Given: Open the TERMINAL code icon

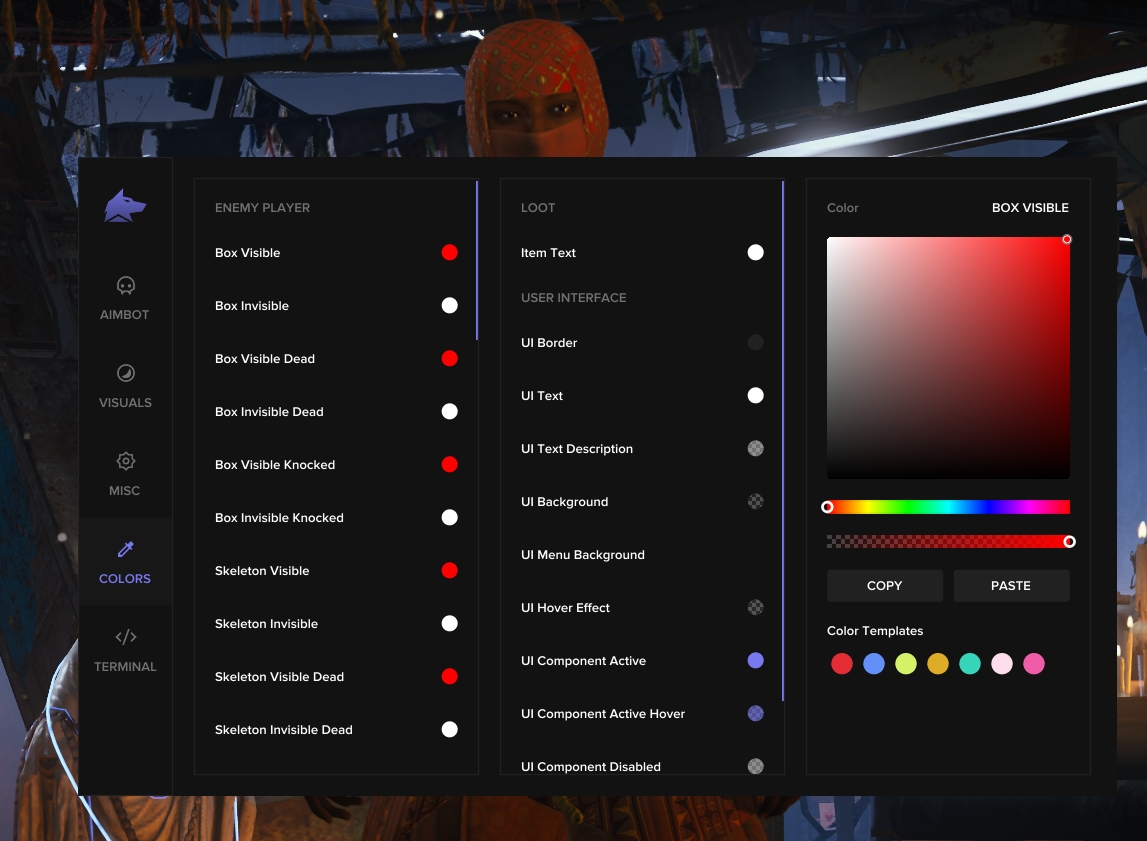Looking at the screenshot, I should 124,637.
